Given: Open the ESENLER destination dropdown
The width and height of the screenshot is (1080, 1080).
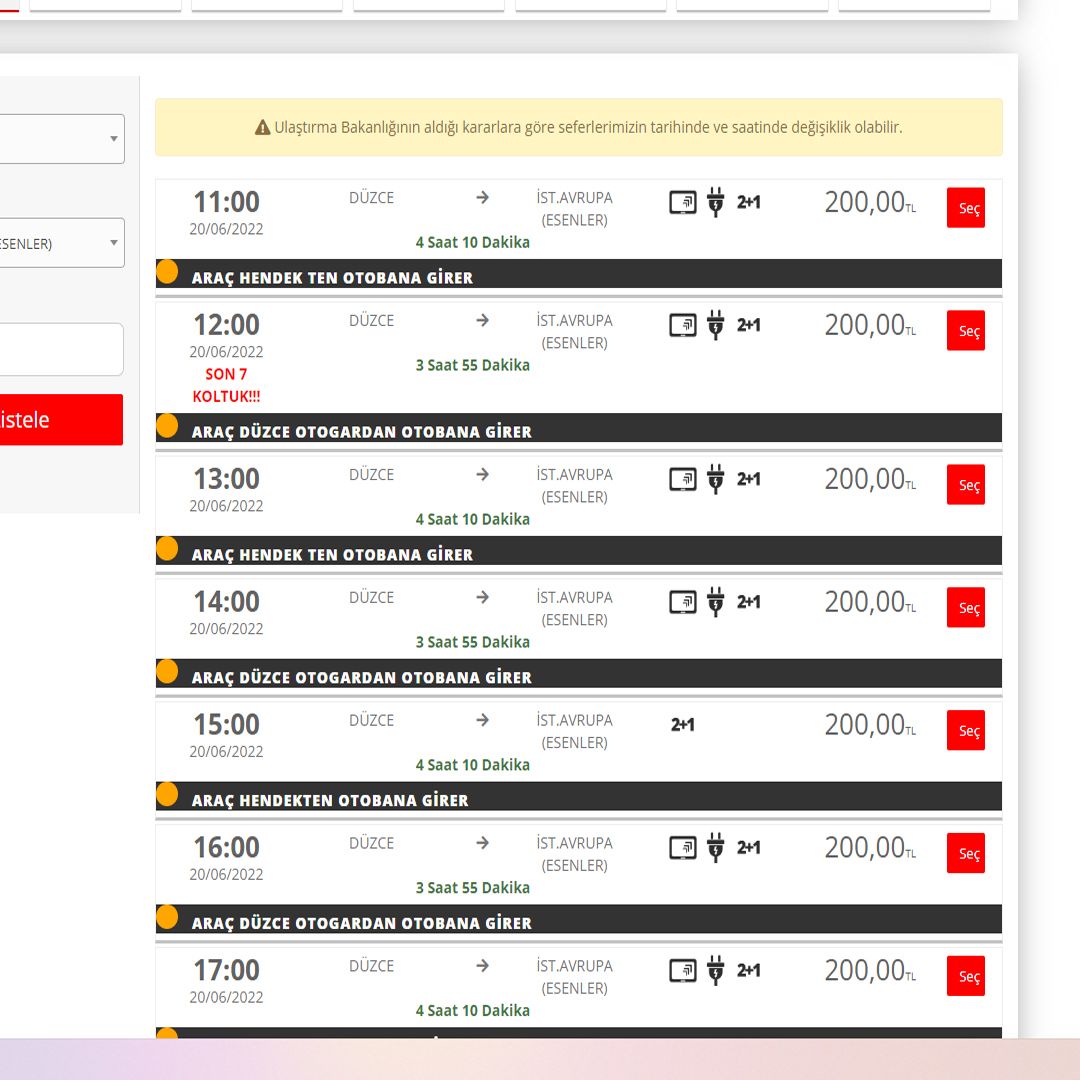Looking at the screenshot, I should tap(62, 243).
